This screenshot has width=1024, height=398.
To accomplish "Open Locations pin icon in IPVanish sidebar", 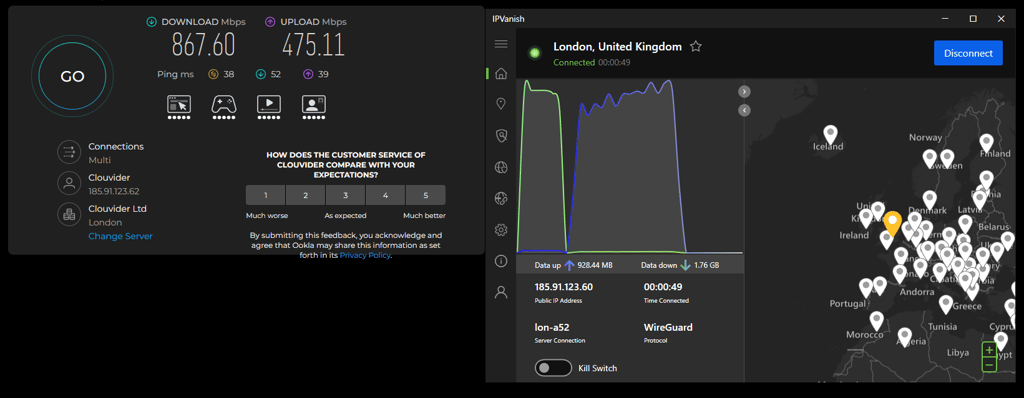I will [501, 103].
